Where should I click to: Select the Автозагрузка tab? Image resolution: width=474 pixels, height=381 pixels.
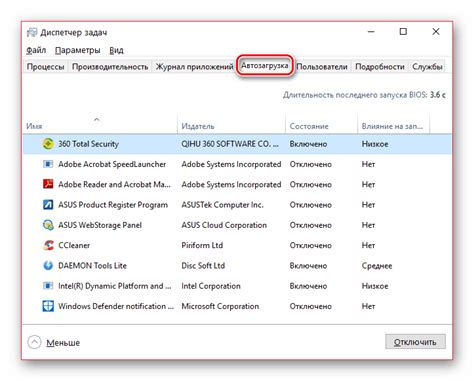265,66
